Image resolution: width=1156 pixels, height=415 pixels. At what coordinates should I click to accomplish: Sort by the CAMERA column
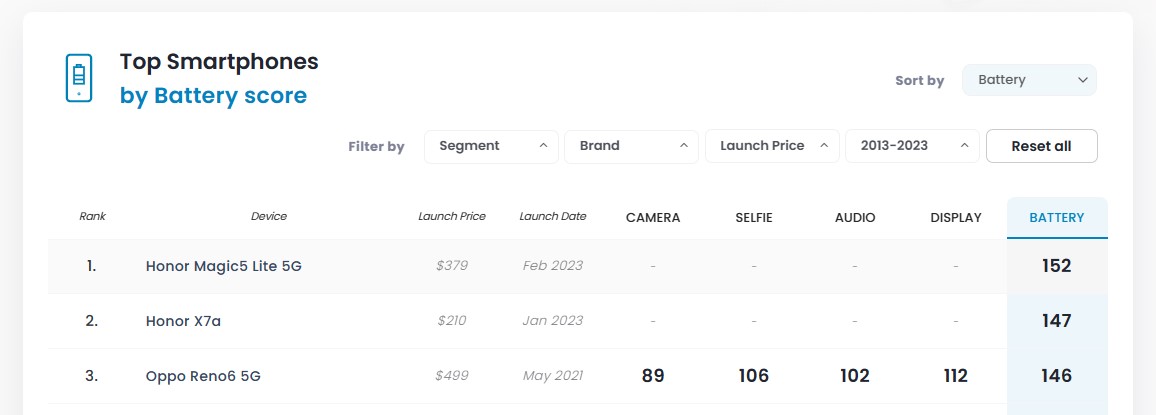pos(653,217)
